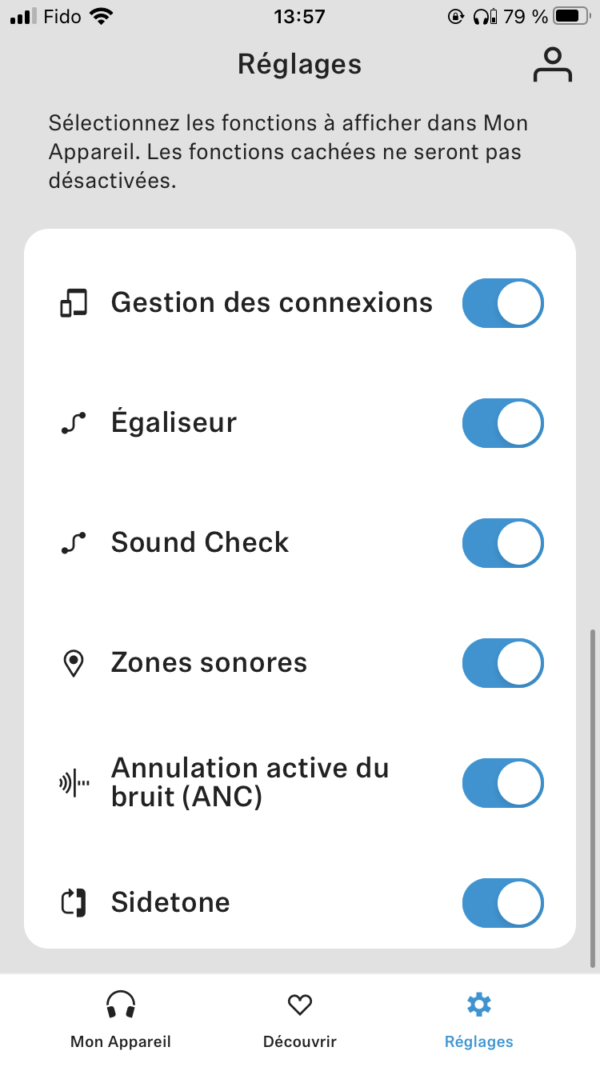The width and height of the screenshot is (600, 1067).
Task: Toggle the Sound Check switch
Action: 502,543
